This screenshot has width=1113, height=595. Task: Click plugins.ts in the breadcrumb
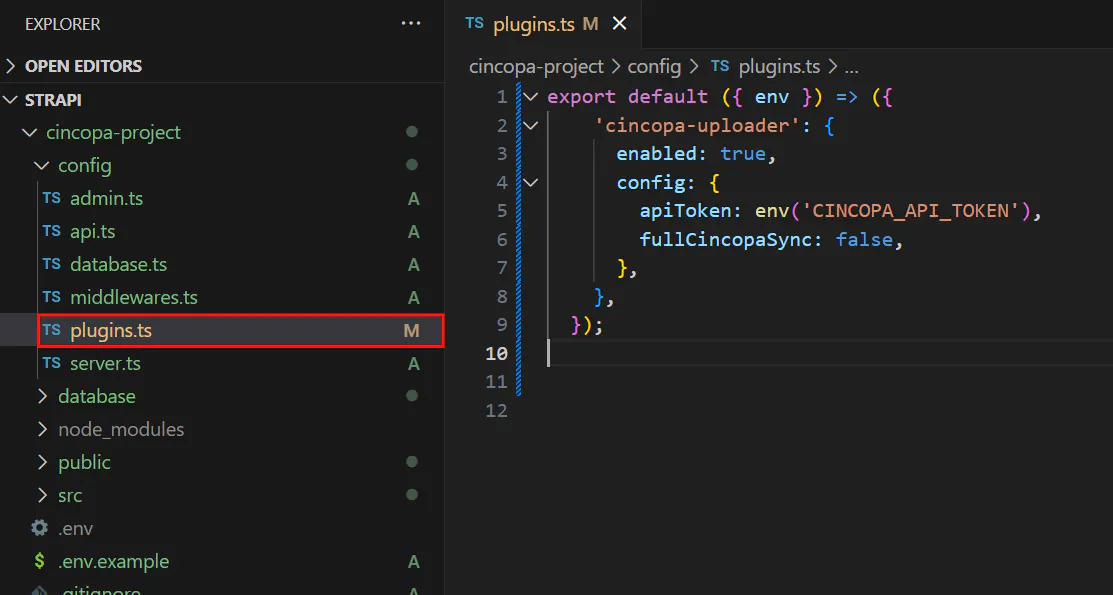(779, 67)
